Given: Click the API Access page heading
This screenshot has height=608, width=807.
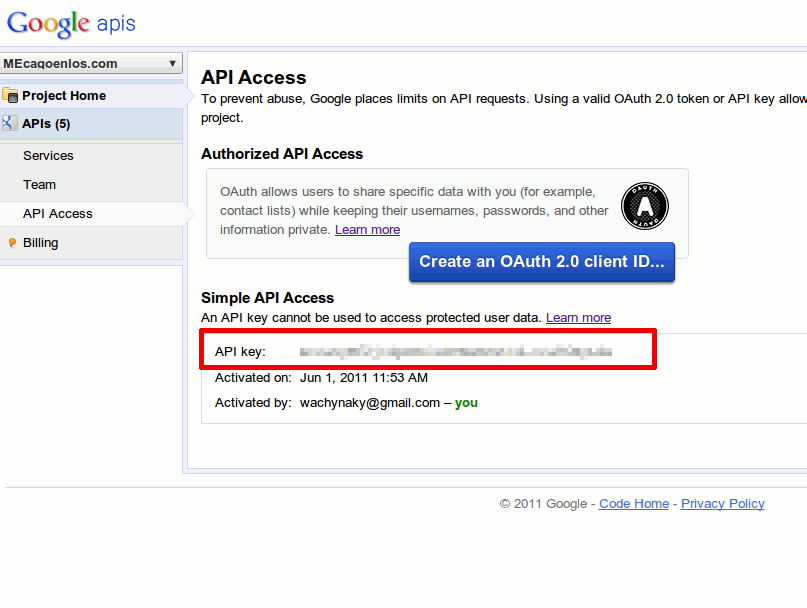Looking at the screenshot, I should tap(254, 77).
